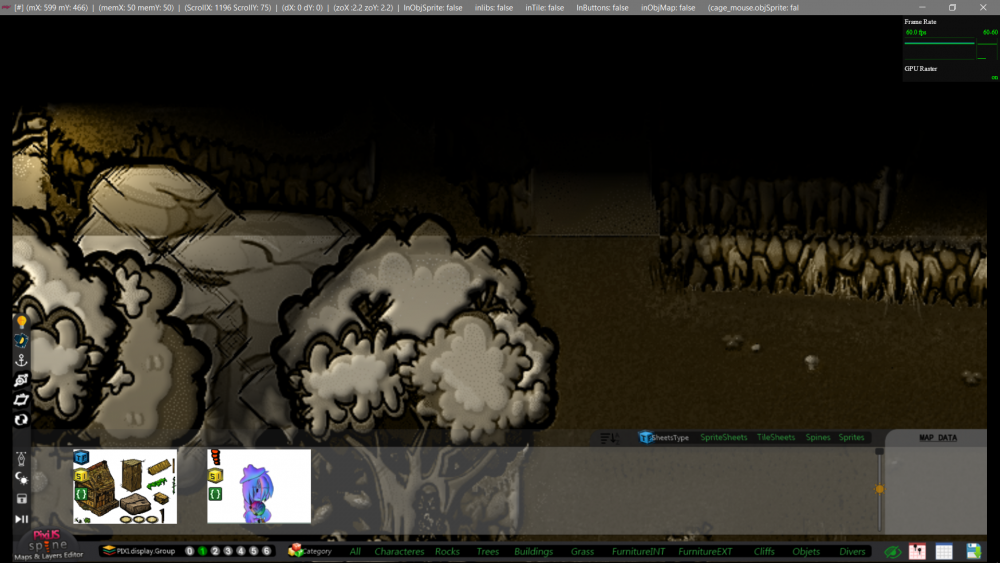This screenshot has width=1000, height=563.
Task: Select display group 6
Action: [267, 551]
